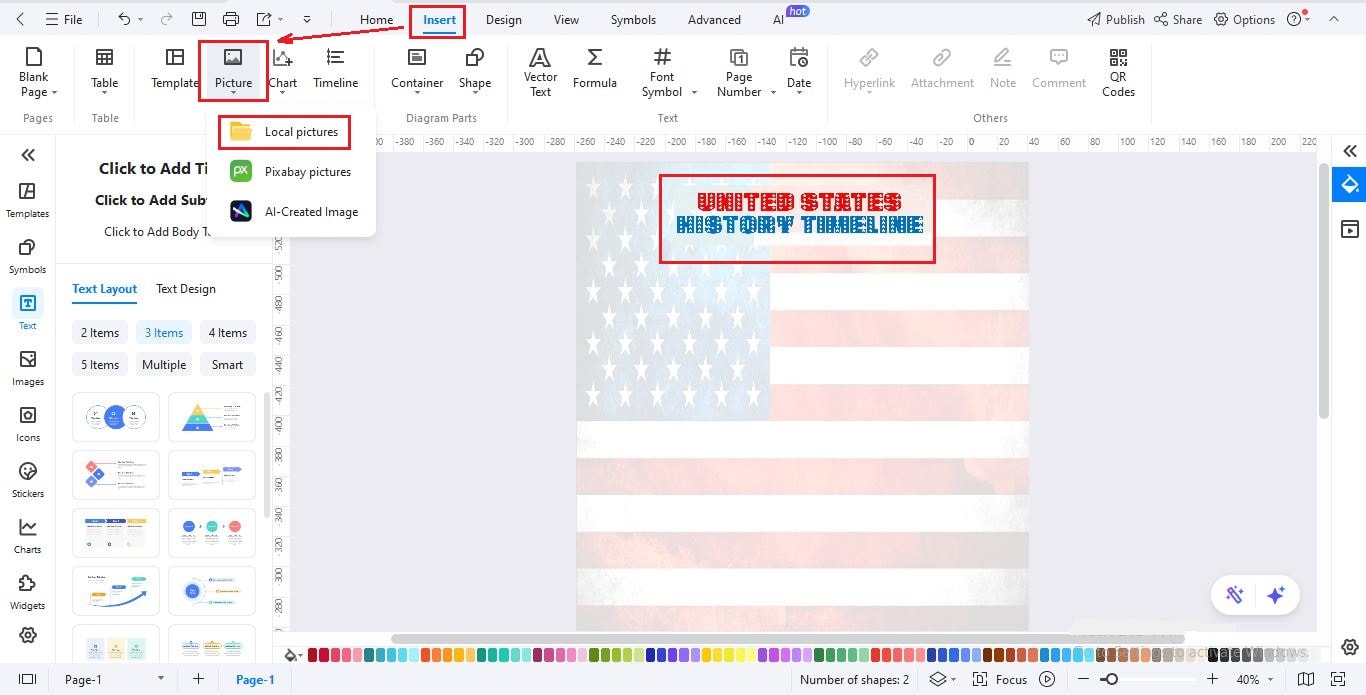Click the Container diagram part
The height and width of the screenshot is (695, 1366).
point(417,69)
